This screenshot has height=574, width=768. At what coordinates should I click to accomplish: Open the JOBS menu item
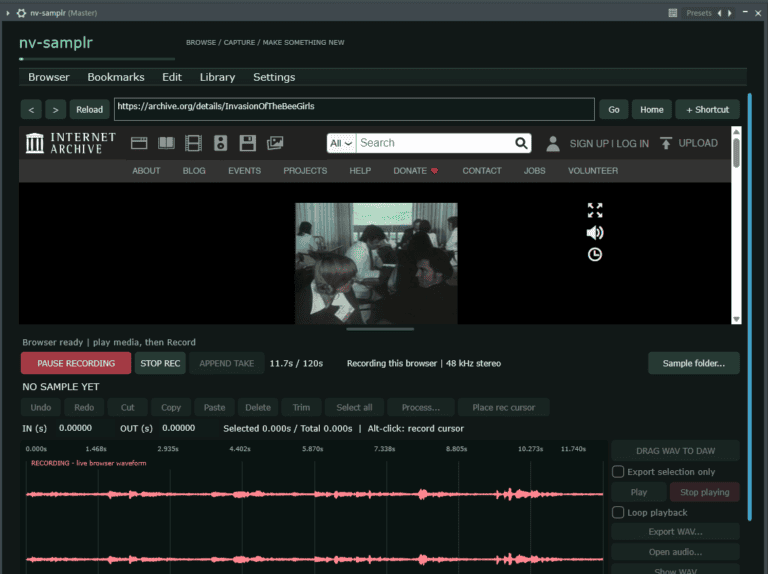click(534, 170)
